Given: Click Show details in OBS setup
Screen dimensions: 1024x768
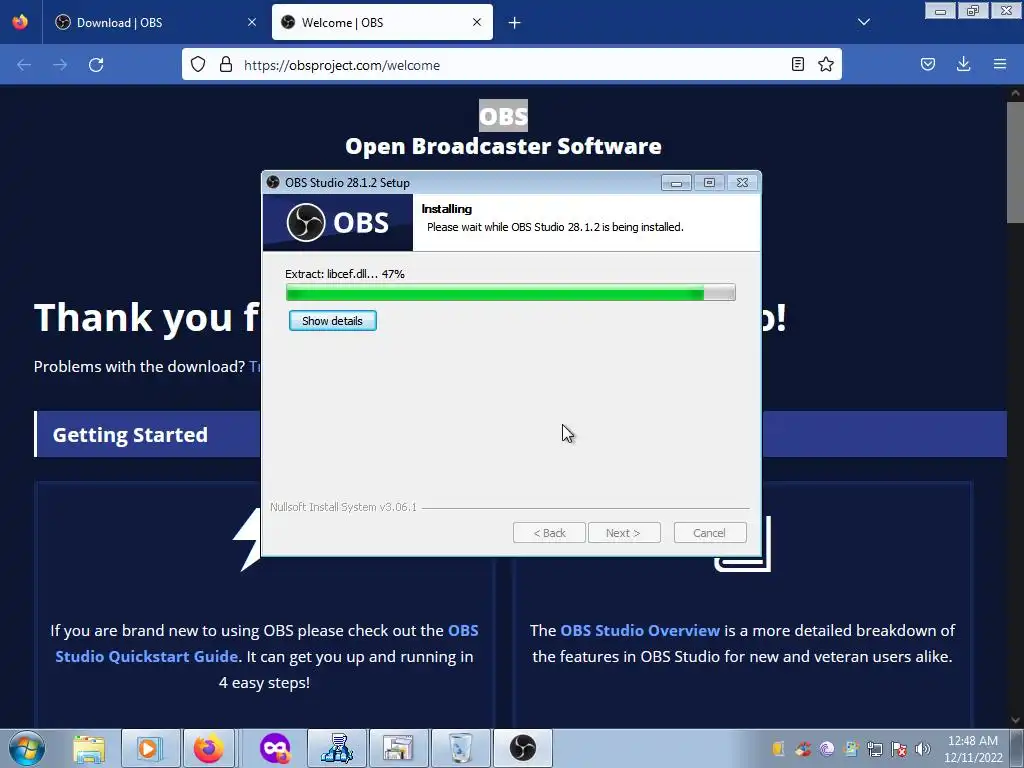Looking at the screenshot, I should 332,321.
